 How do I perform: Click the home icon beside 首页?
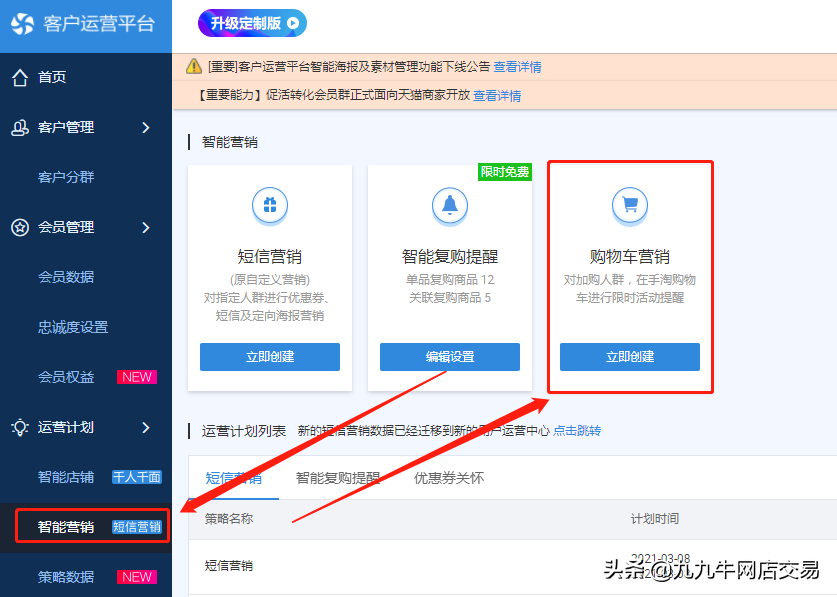[20, 77]
